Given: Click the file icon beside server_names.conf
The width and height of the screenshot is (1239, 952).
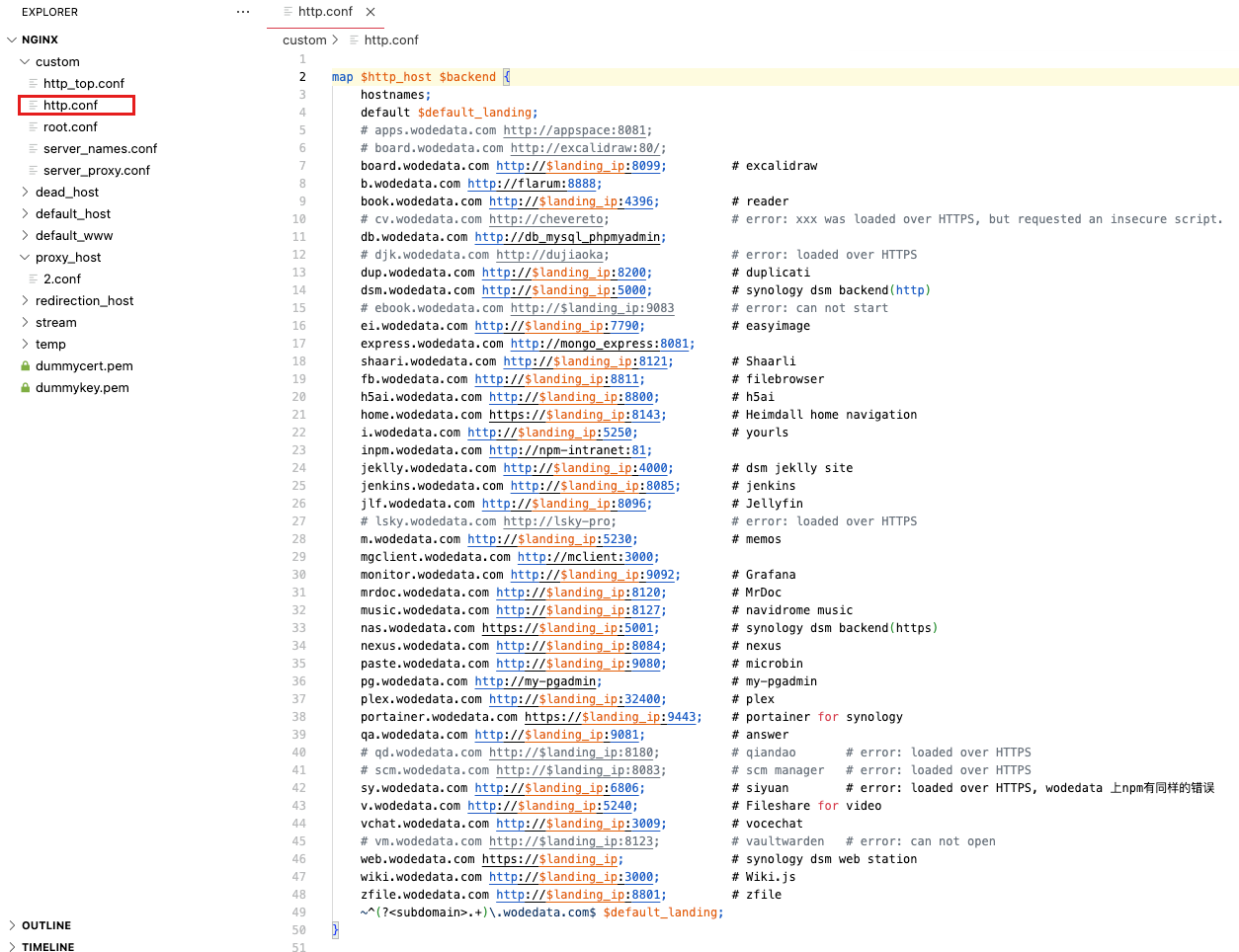Looking at the screenshot, I should [34, 148].
